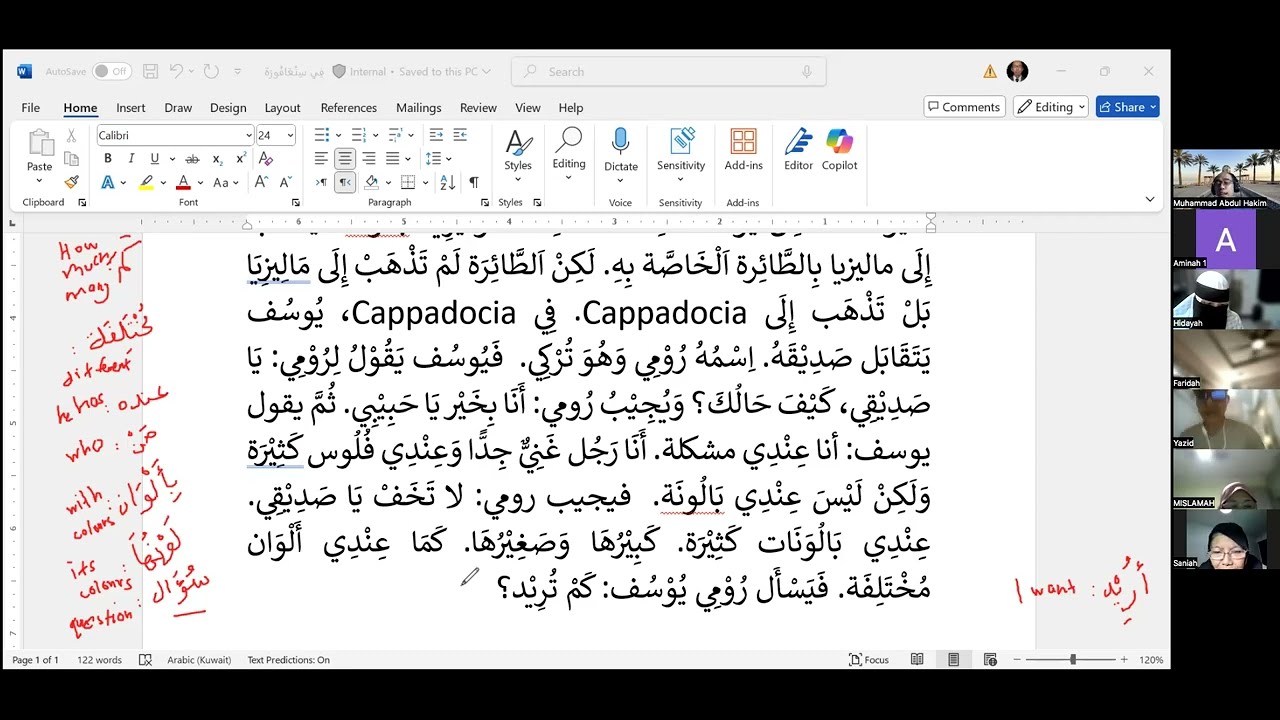Click the Editing mode button
Viewport: 1280px width, 720px height.
coord(1052,107)
